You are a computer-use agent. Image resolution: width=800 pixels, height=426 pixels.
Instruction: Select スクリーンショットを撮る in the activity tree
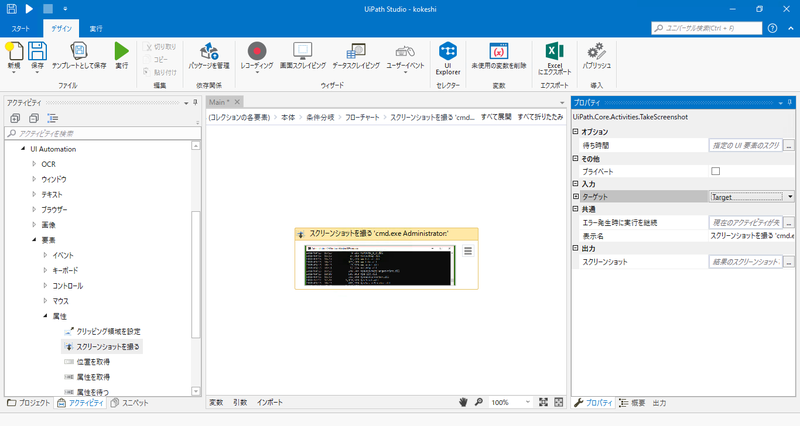click(102, 346)
